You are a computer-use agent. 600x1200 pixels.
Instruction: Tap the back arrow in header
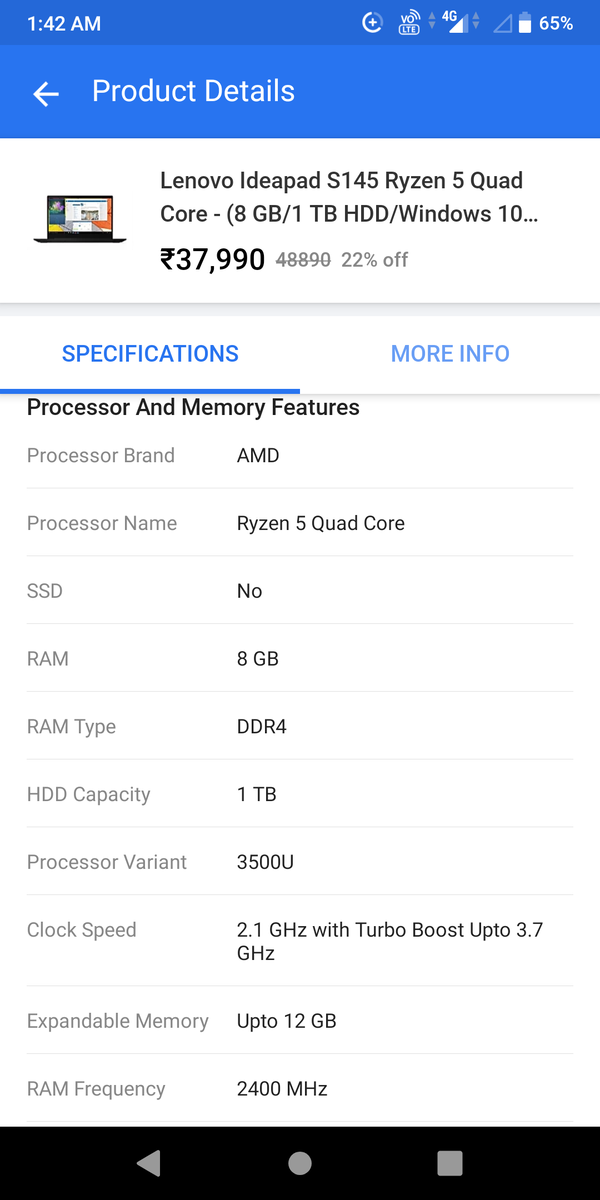(46, 93)
